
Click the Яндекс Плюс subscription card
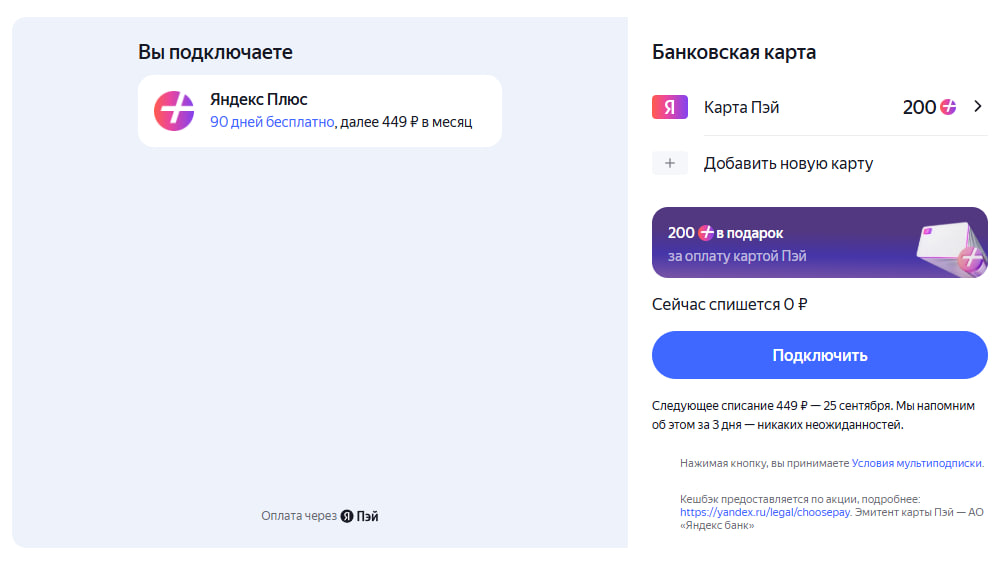click(320, 111)
